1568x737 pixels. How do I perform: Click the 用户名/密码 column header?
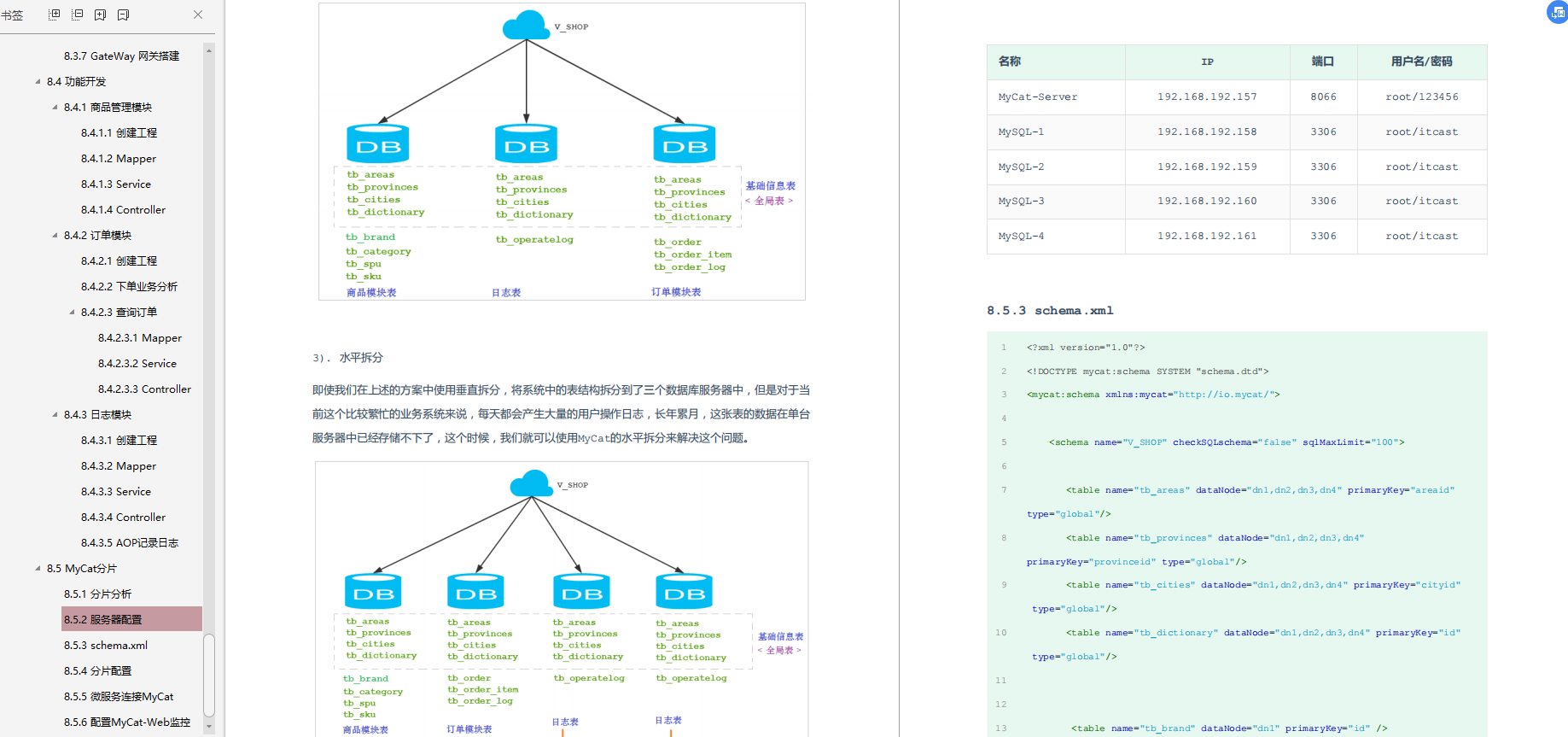[1422, 61]
